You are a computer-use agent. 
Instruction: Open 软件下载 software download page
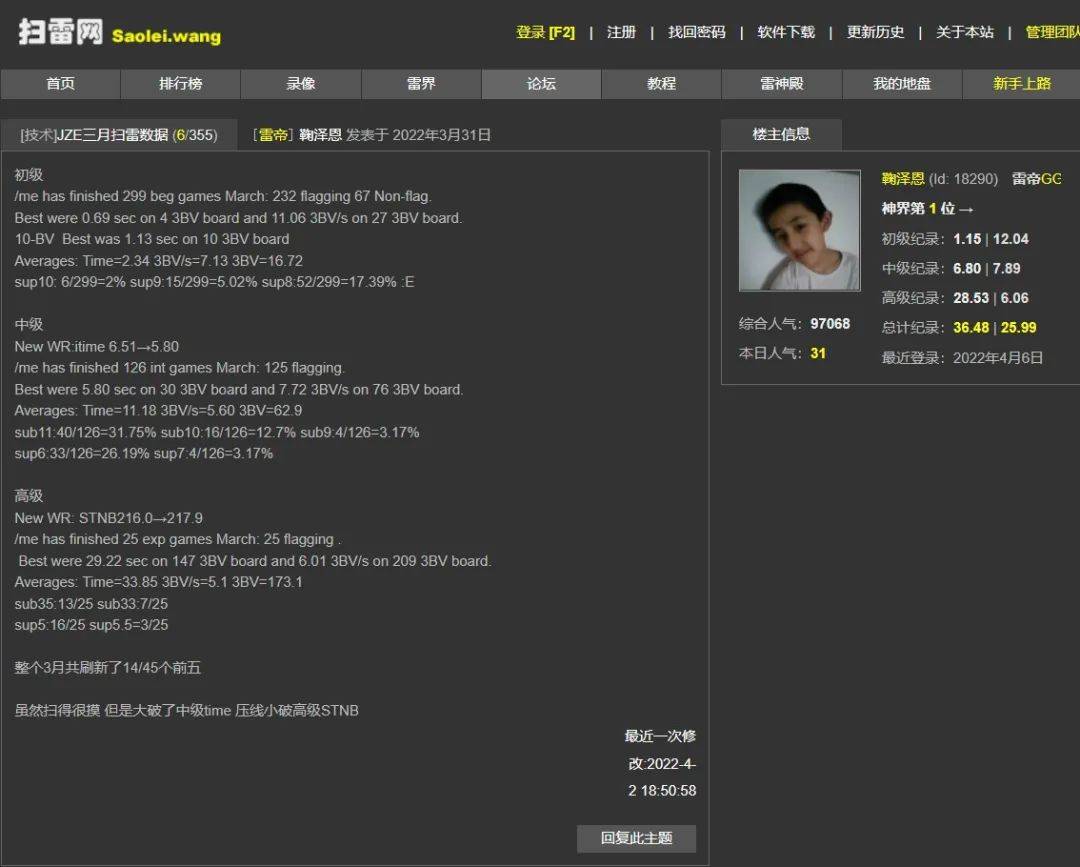[786, 32]
